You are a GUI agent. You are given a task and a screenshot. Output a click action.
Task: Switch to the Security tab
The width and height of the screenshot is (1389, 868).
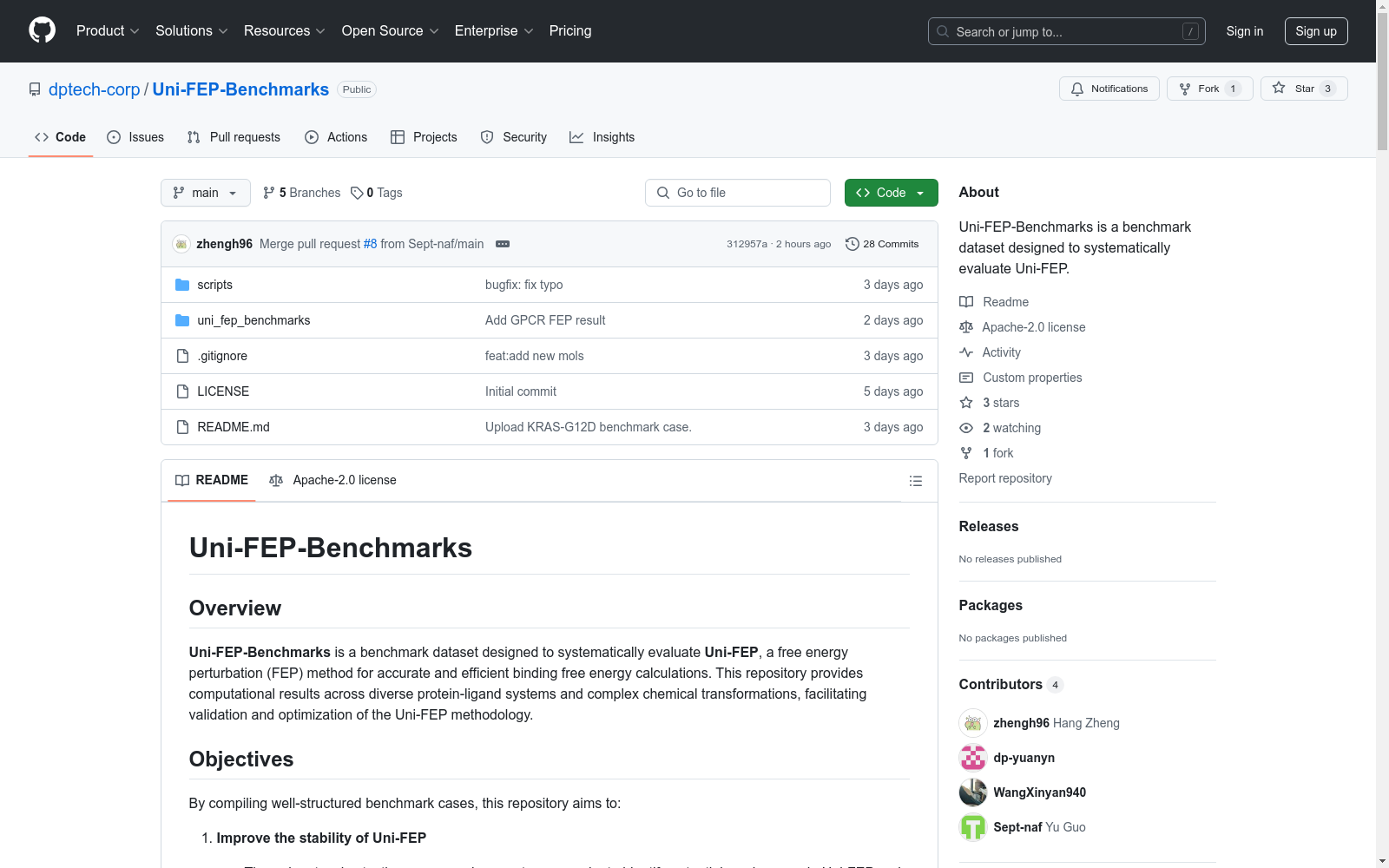[x=514, y=137]
